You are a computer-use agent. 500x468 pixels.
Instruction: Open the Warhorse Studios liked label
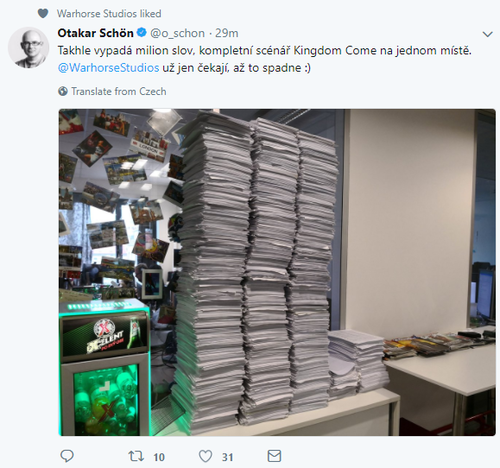pos(109,13)
